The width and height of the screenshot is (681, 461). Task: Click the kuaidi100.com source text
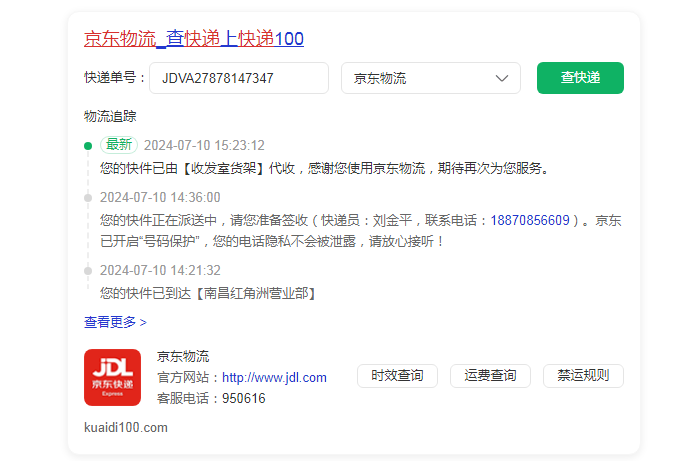[126, 428]
